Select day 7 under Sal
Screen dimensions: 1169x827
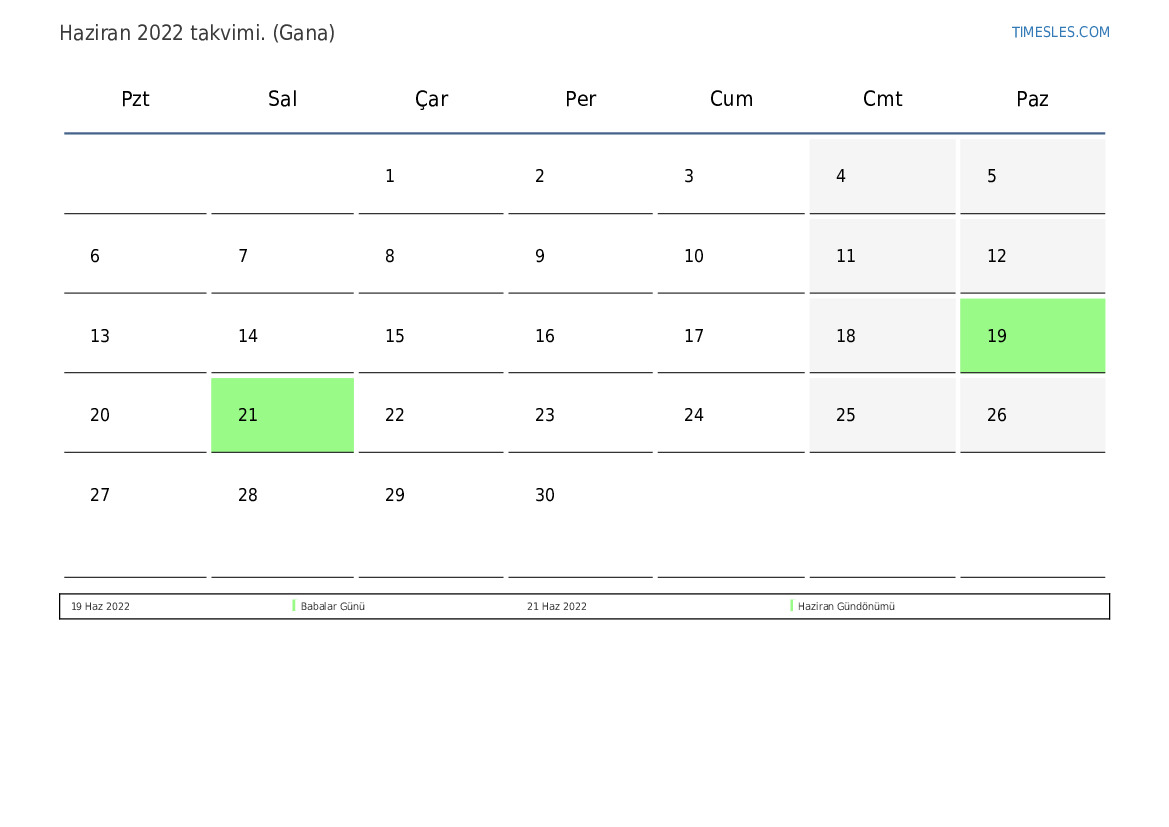click(283, 256)
